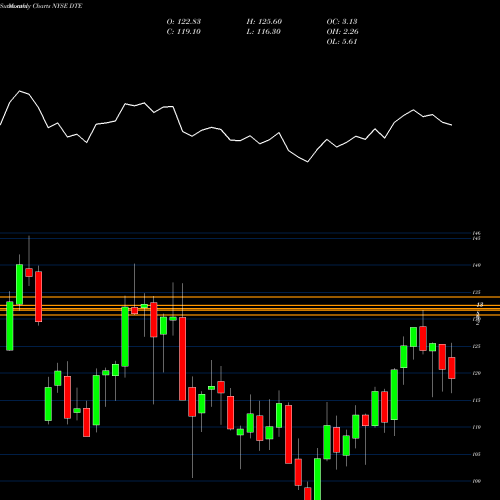Click the high value H: 125.60
The width and height of the screenshot is (500, 500).
(x=264, y=22)
